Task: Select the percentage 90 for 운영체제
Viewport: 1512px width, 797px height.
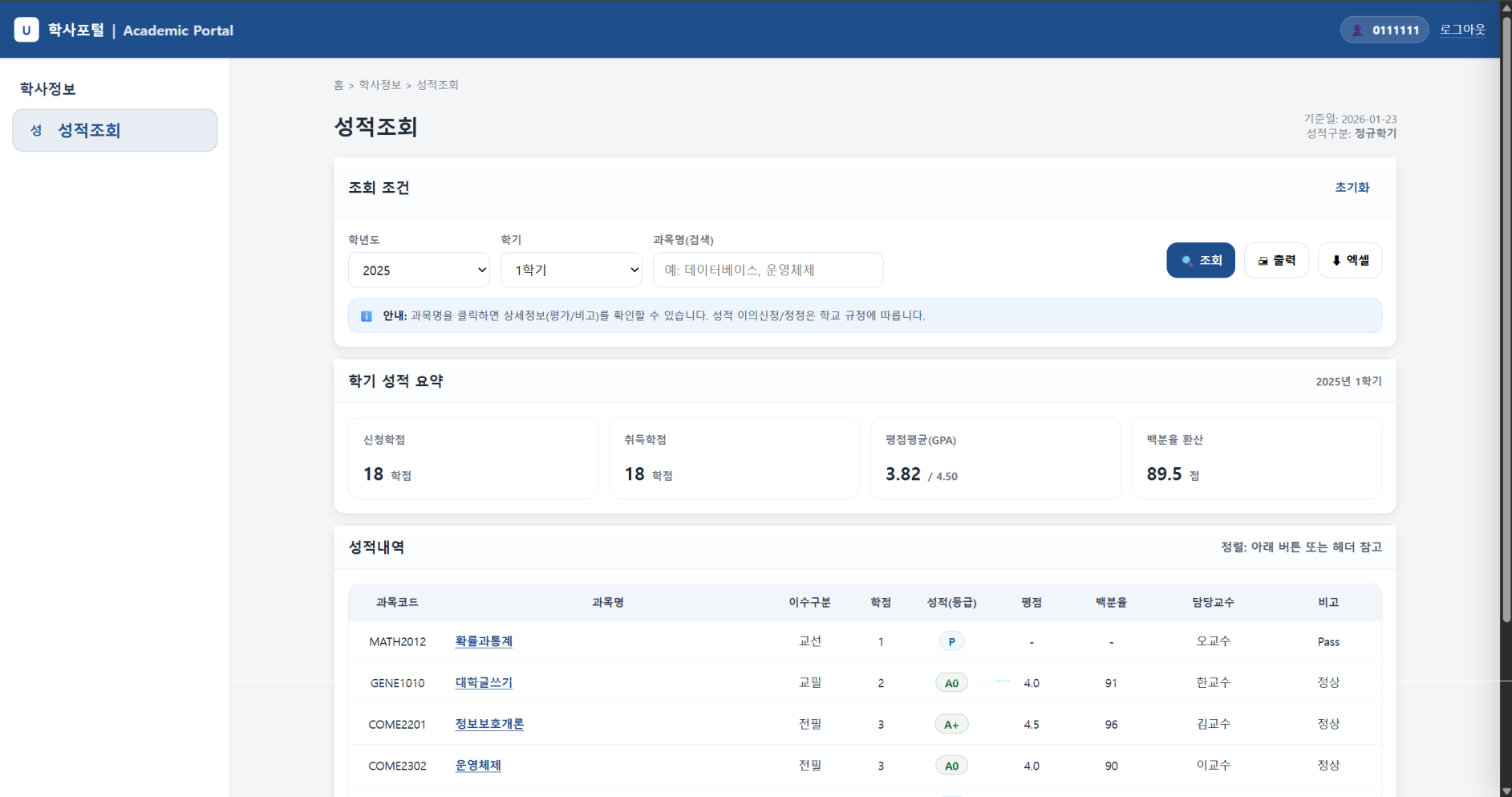Action: 1111,766
